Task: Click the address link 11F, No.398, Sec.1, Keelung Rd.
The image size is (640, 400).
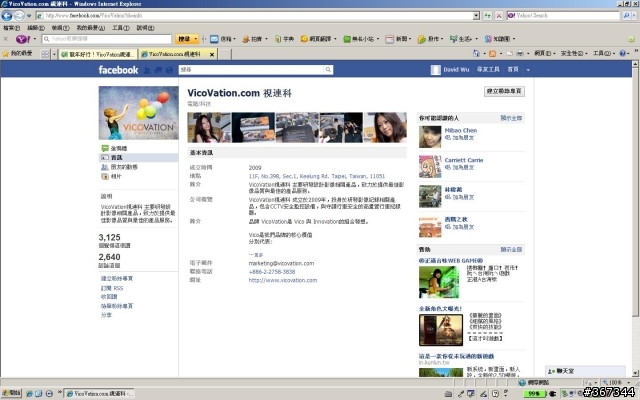Action: point(316,176)
